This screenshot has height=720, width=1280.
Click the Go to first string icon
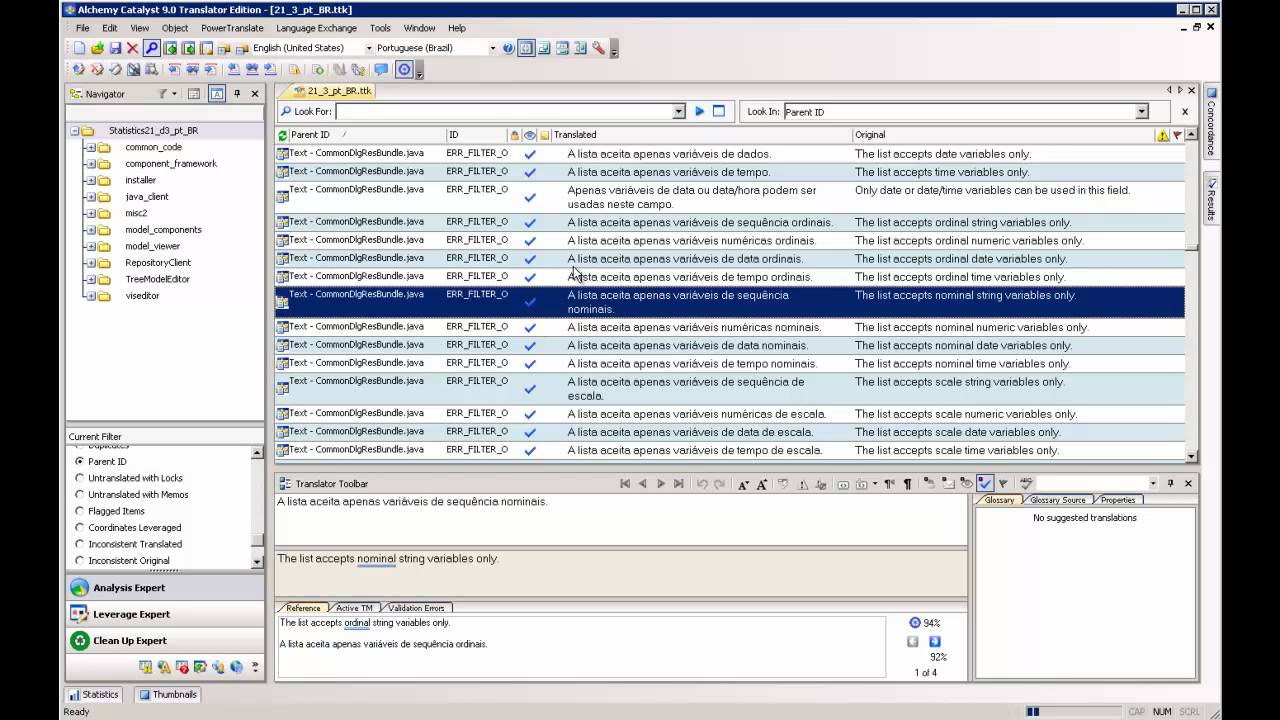pos(625,484)
